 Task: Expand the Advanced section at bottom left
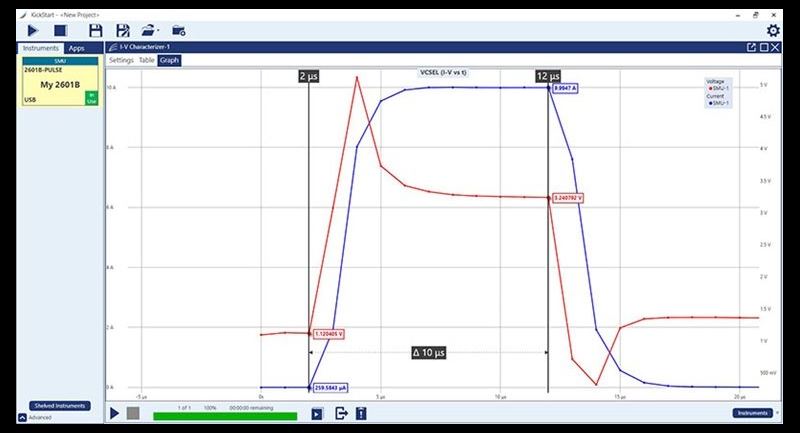(x=23, y=417)
